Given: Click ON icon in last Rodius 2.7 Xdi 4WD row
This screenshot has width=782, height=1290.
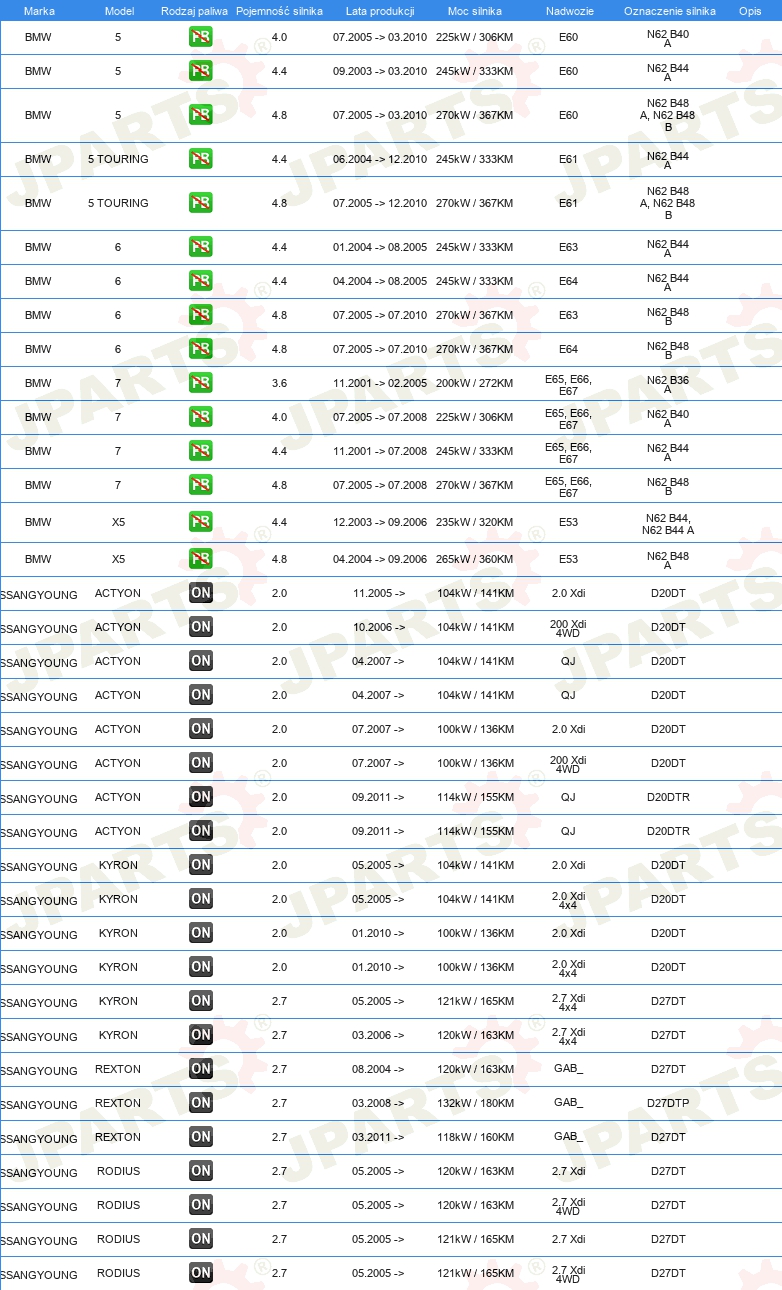Looking at the screenshot, I should [x=201, y=1273].
